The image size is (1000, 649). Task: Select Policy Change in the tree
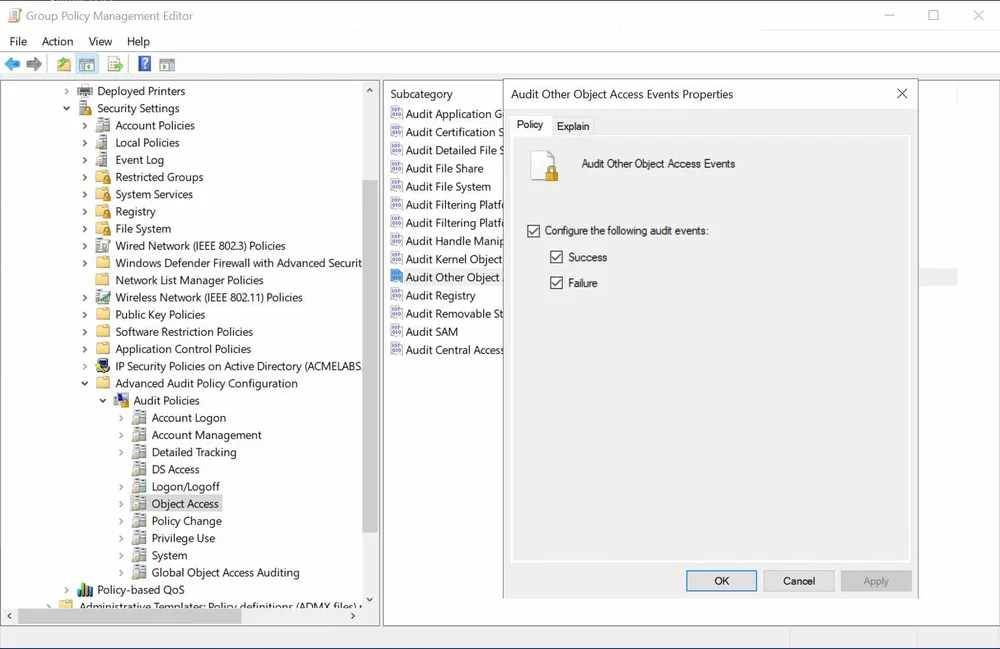(187, 521)
